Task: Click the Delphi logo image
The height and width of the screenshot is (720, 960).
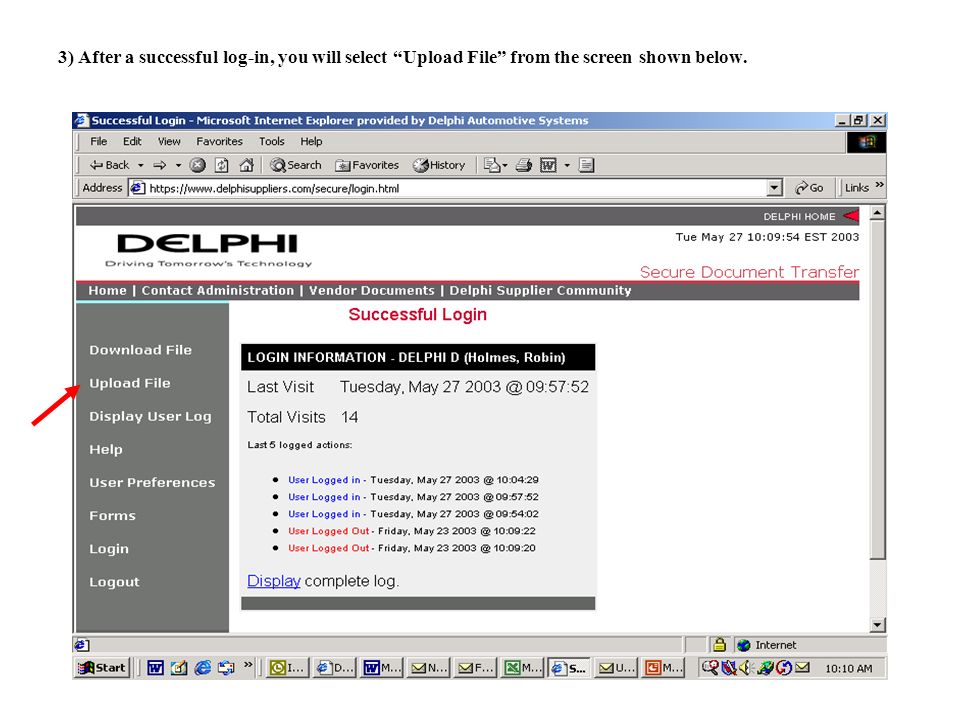Action: coord(208,250)
